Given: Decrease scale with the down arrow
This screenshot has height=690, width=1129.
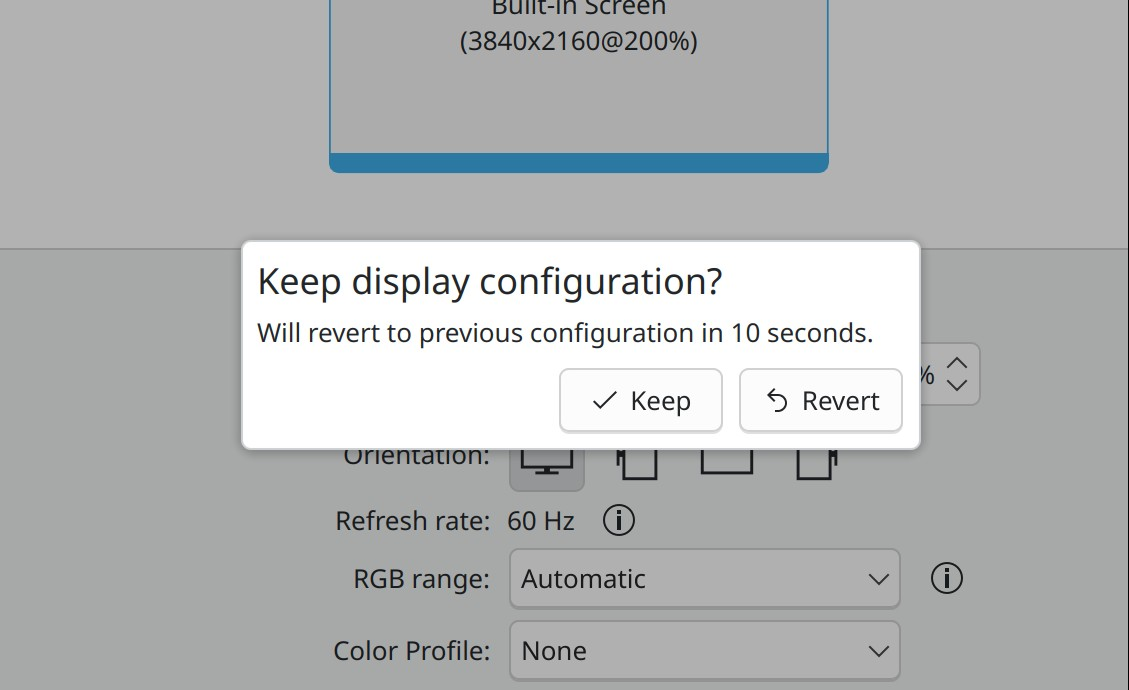Looking at the screenshot, I should [957, 386].
